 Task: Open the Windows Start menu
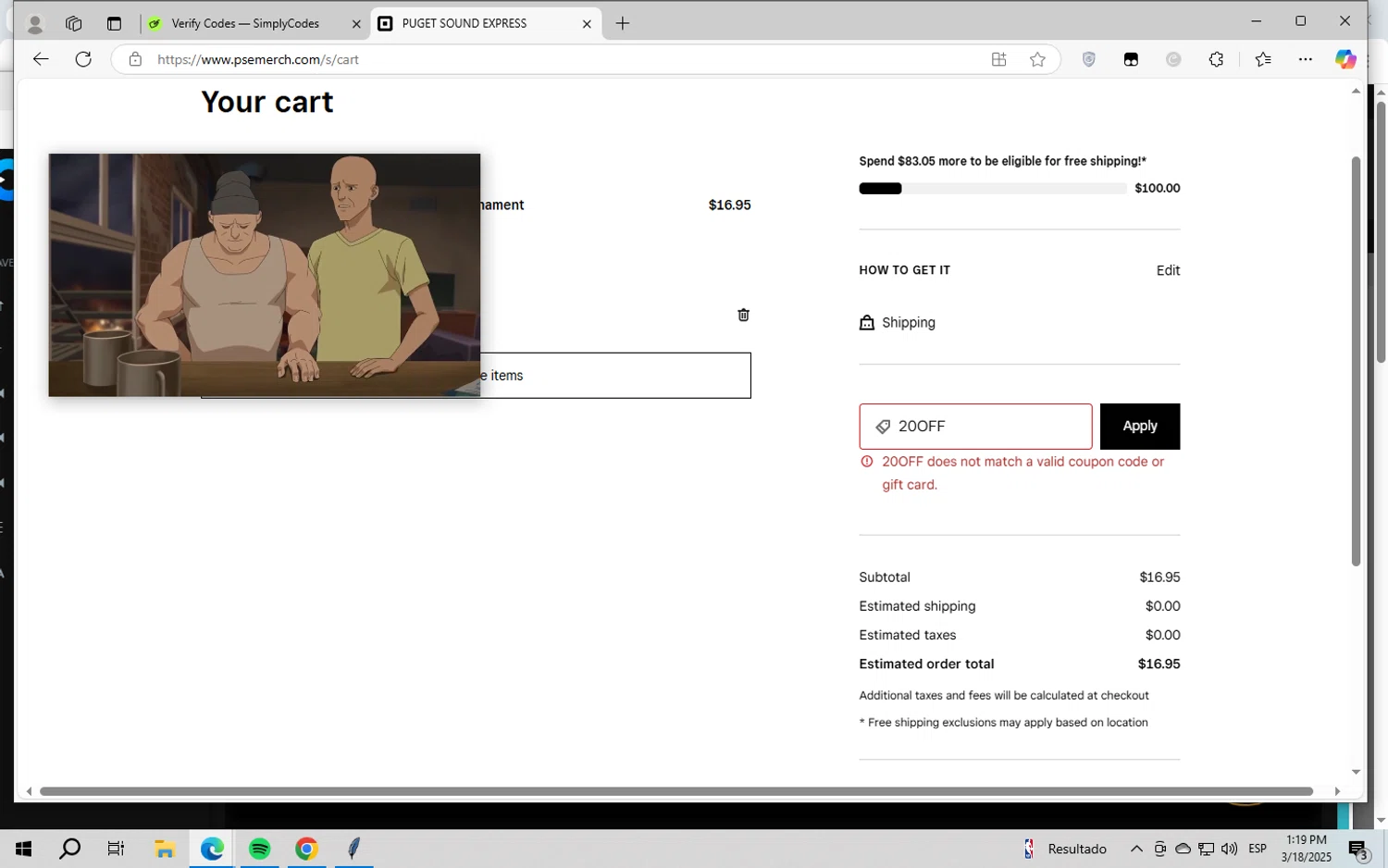point(23,849)
